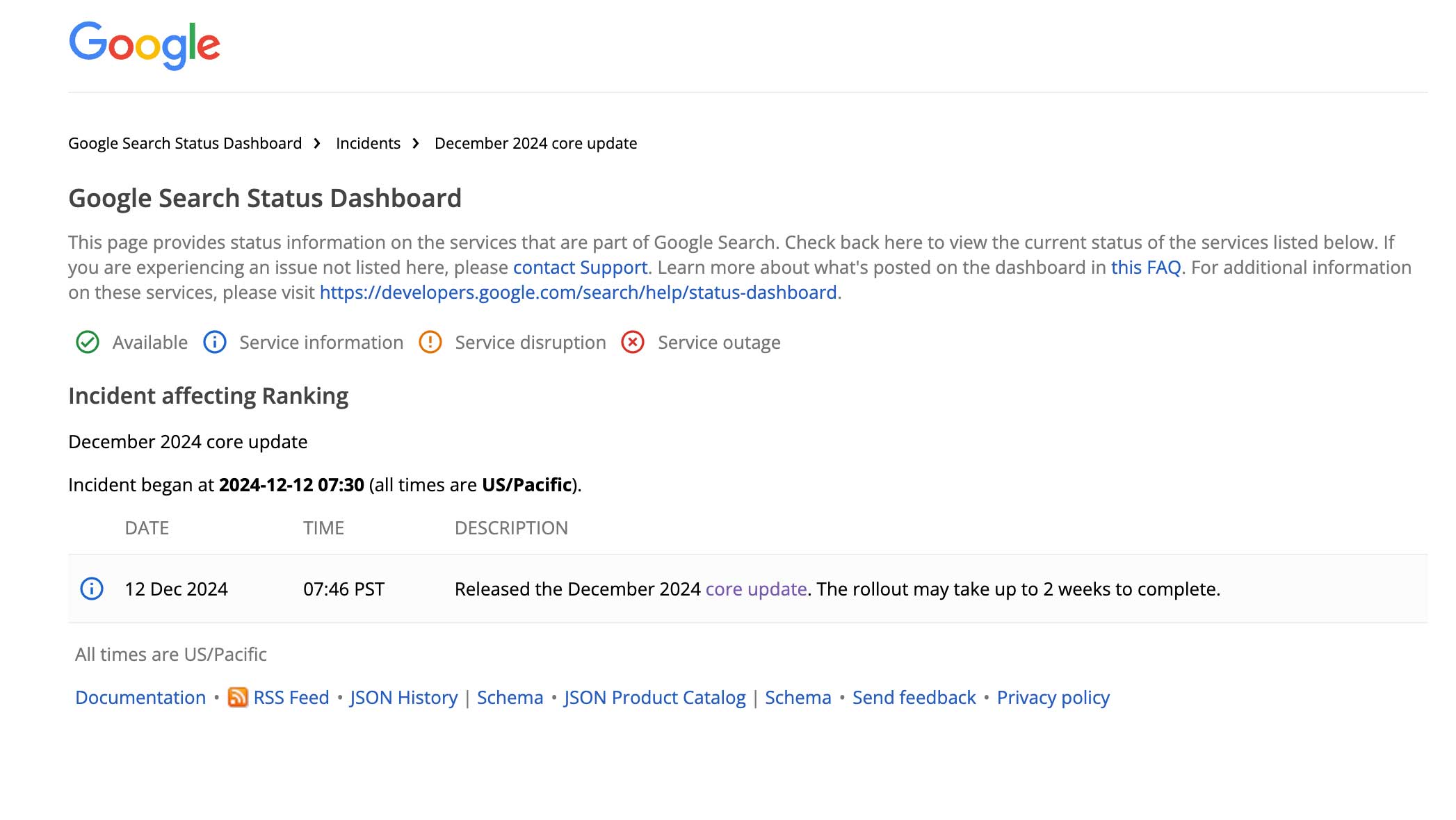Click the 07:46 PST time cell

(x=343, y=589)
